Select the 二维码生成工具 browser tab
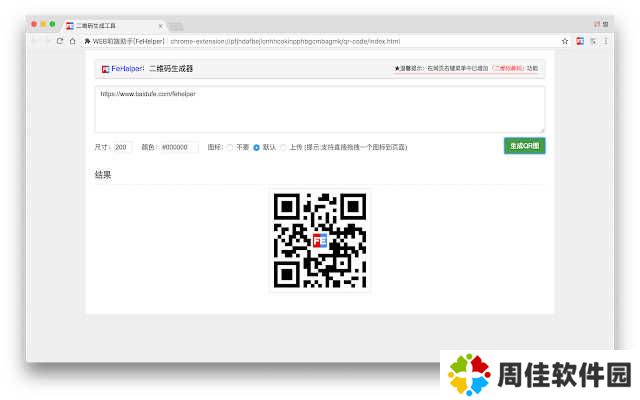Viewport: 640px width, 400px height. pyautogui.click(x=112, y=24)
